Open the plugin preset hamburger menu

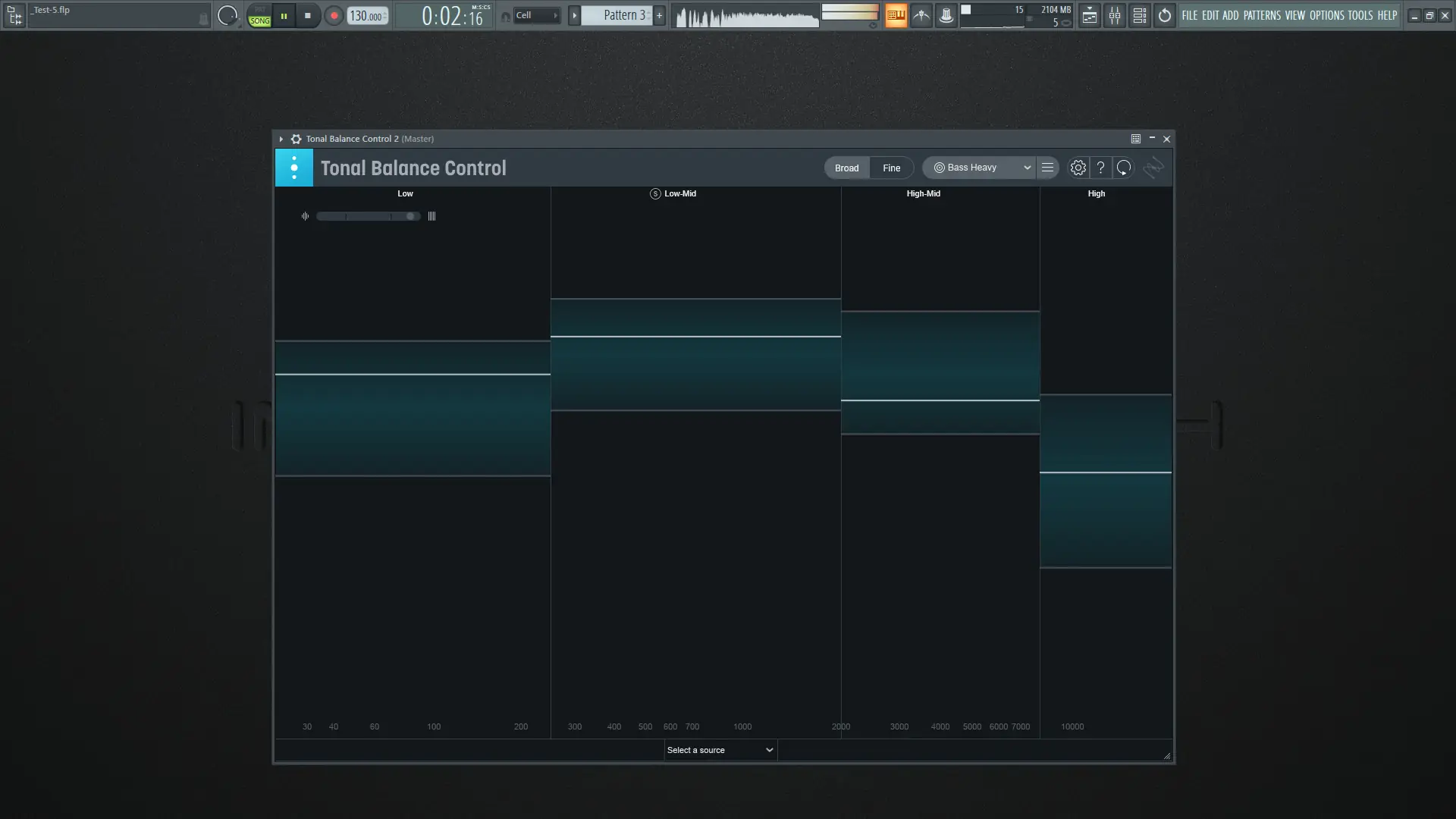pyautogui.click(x=1047, y=168)
